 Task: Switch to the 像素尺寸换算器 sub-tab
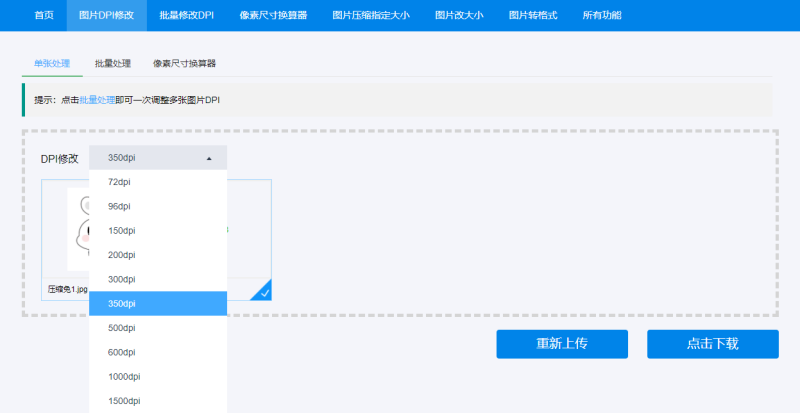click(184, 64)
